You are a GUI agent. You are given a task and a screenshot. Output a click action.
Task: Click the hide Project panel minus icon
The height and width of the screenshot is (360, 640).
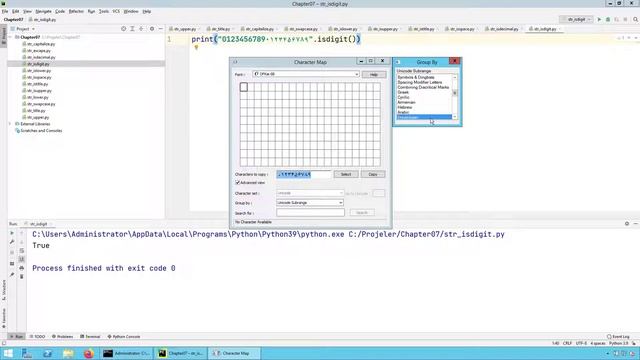[x=160, y=29]
